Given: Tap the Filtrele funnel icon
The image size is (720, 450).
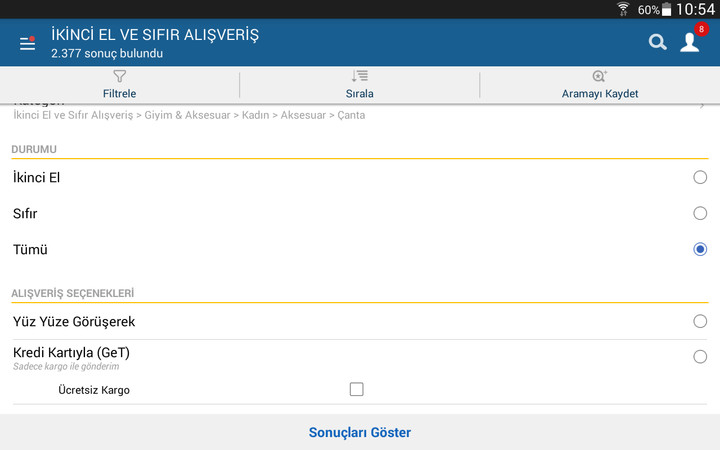Looking at the screenshot, I should 120,76.
